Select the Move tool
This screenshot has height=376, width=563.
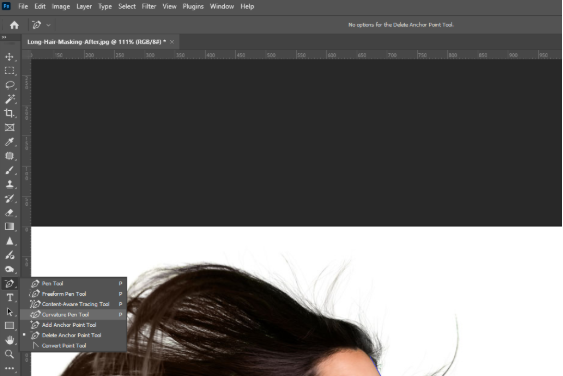click(10, 57)
